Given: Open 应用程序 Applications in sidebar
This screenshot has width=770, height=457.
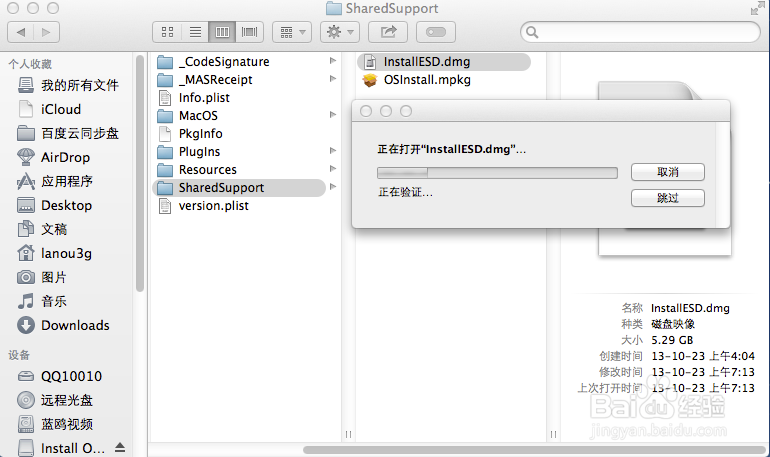Looking at the screenshot, I should click(x=55, y=182).
